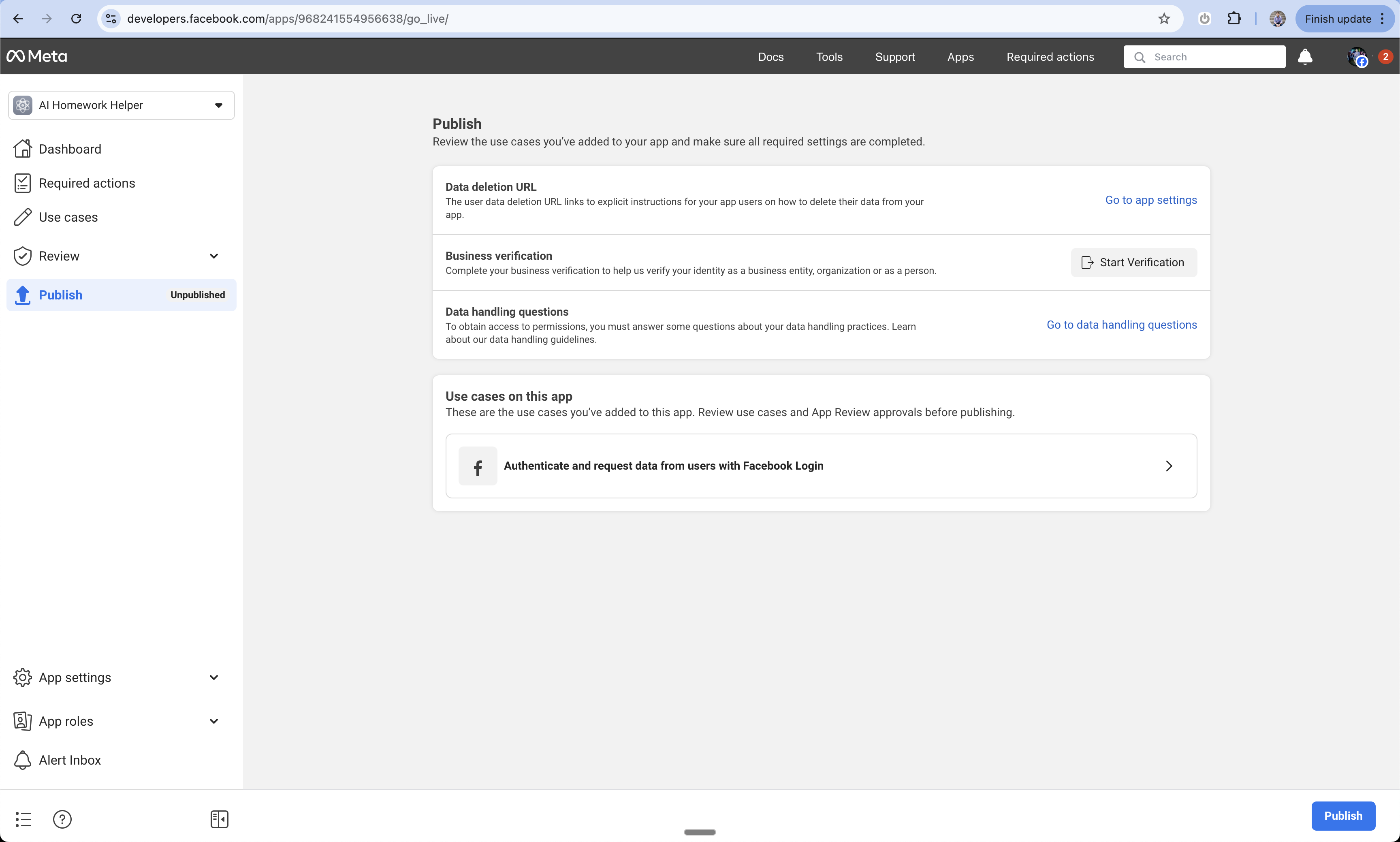
Task: Click Business verification heading
Action: 499,256
